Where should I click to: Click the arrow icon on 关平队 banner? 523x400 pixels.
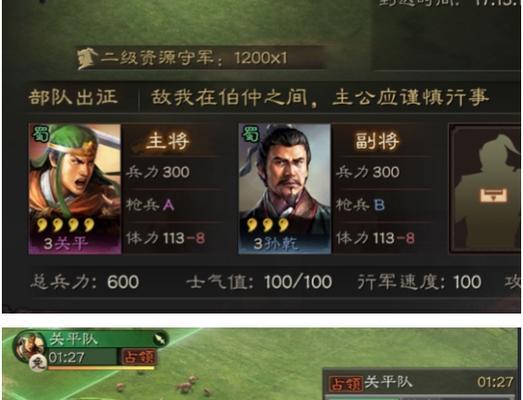click(x=159, y=339)
